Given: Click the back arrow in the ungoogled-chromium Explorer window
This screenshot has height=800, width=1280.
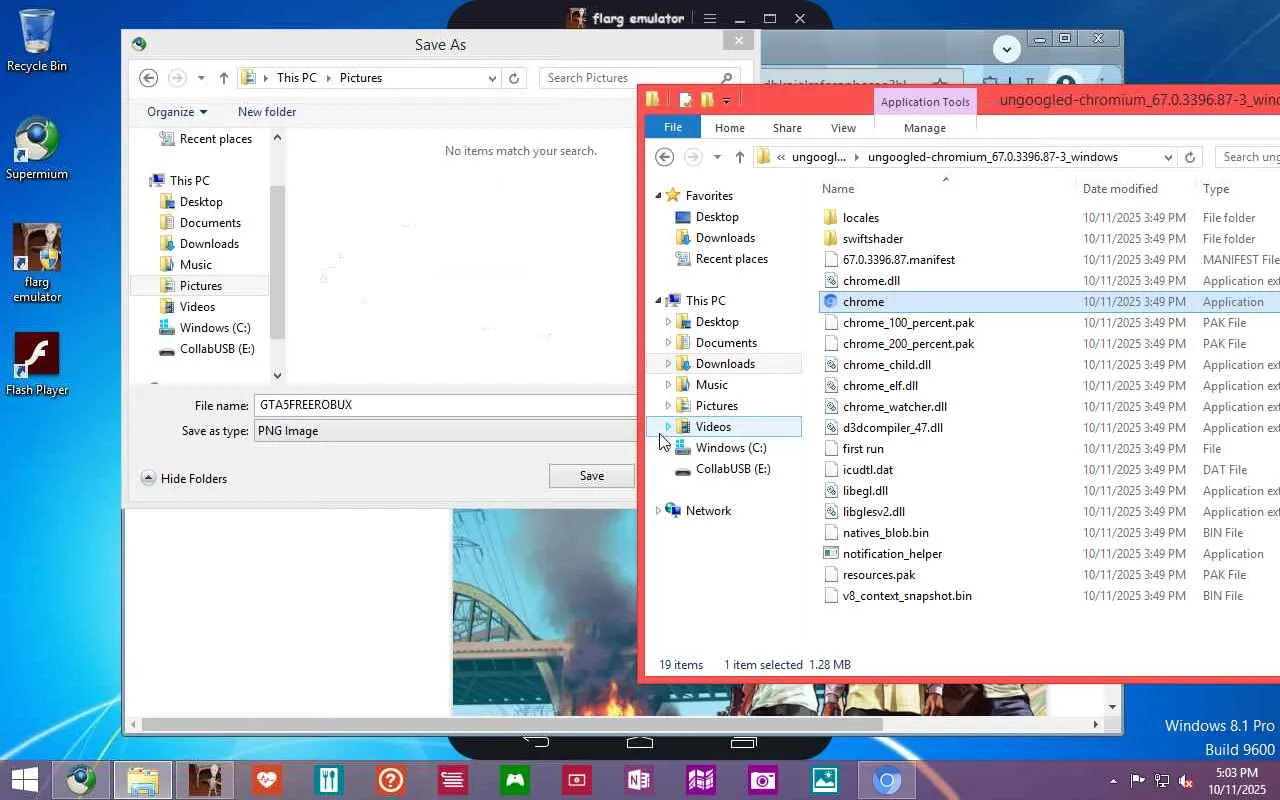Looking at the screenshot, I should 664,157.
